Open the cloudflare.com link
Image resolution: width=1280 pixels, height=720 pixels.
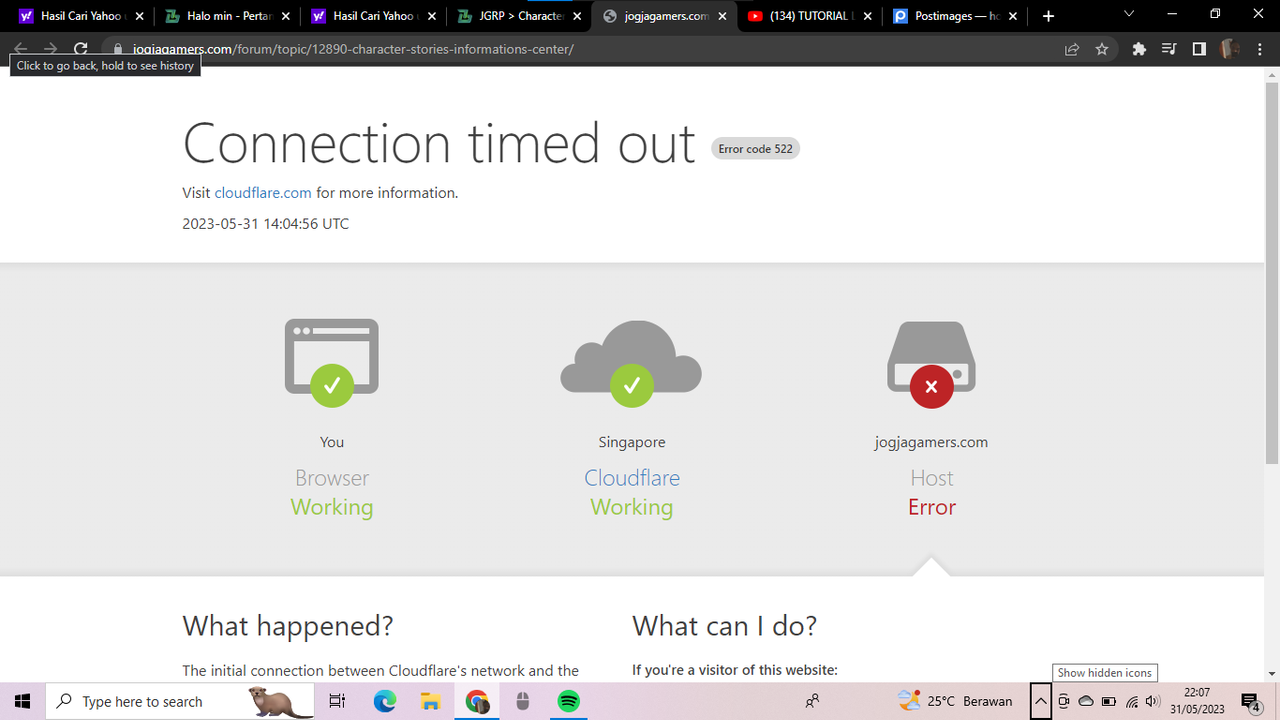[x=263, y=193]
